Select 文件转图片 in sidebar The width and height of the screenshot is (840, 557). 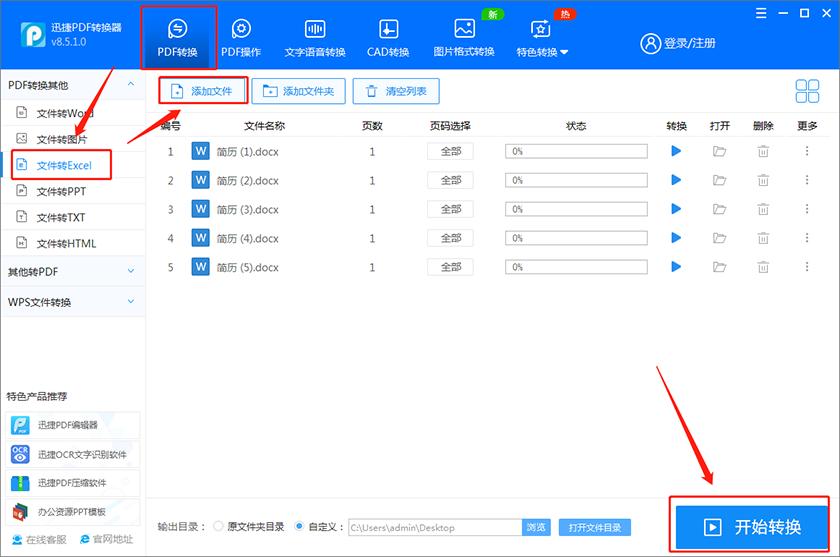[74, 139]
